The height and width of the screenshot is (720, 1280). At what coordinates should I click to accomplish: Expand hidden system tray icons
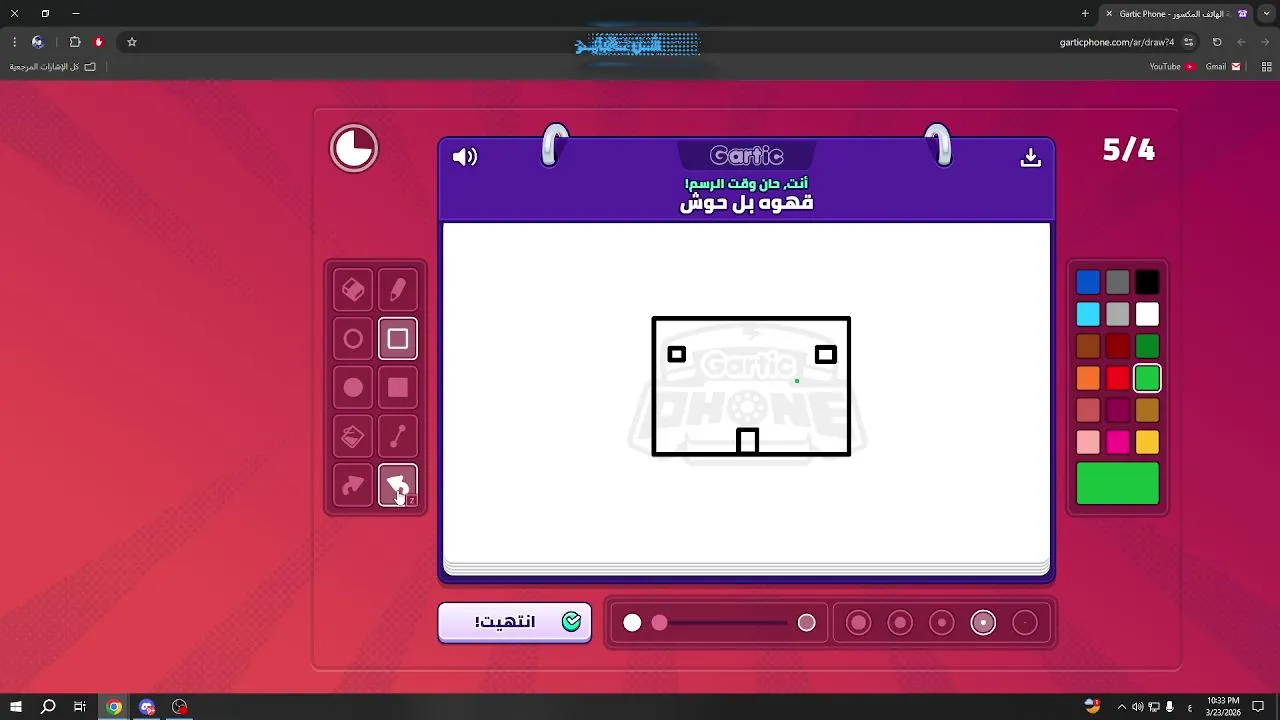[x=1121, y=707]
